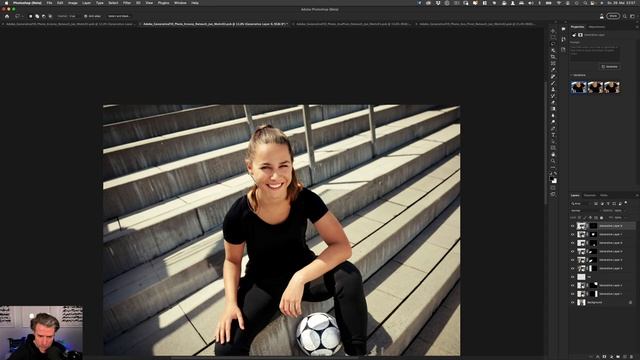The image size is (640, 360).
Task: Switch to the Adjustments tab
Action: pyautogui.click(x=596, y=27)
